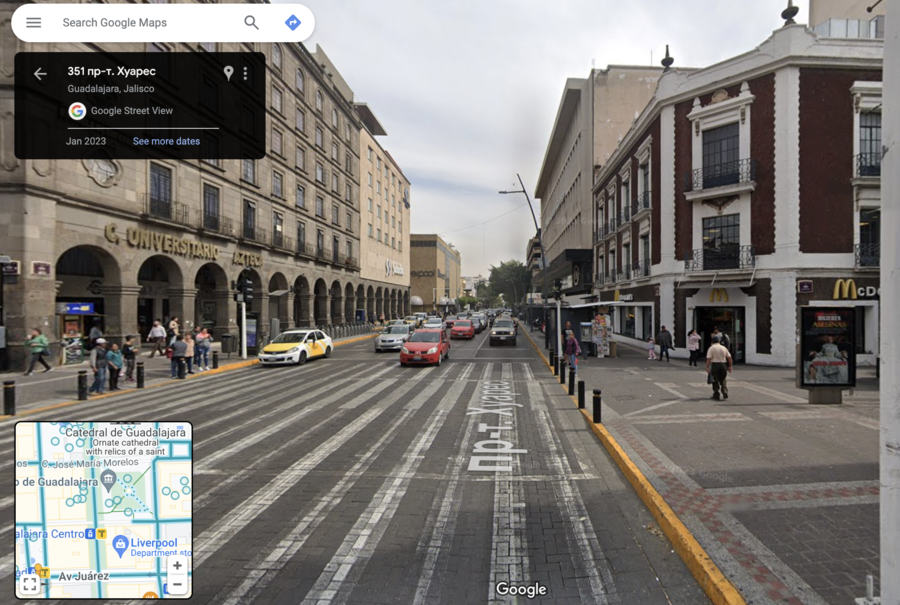
Task: Zoom out the minimap with minus button
Action: click(177, 585)
